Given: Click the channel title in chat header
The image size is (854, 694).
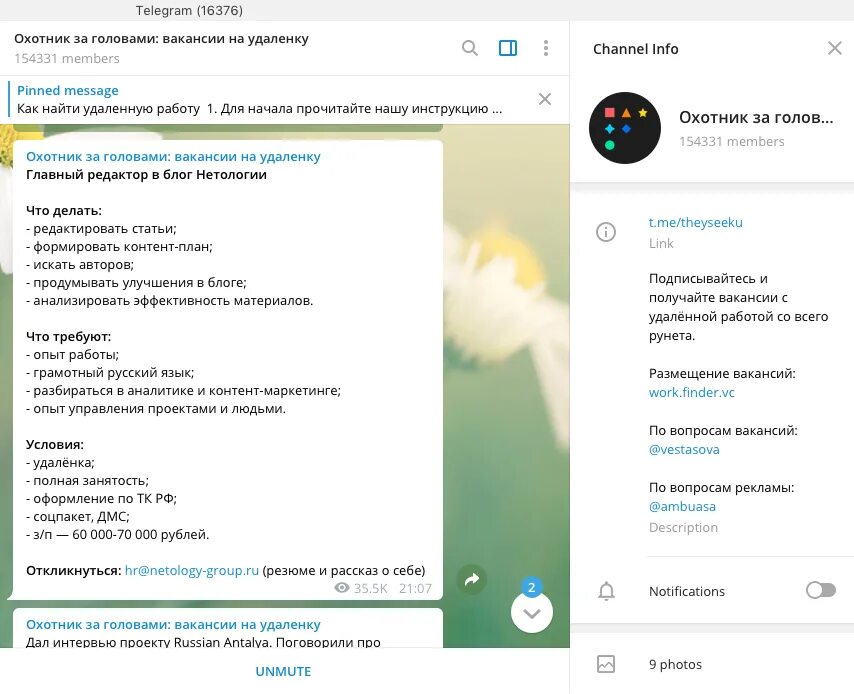Looking at the screenshot, I should coord(161,39).
